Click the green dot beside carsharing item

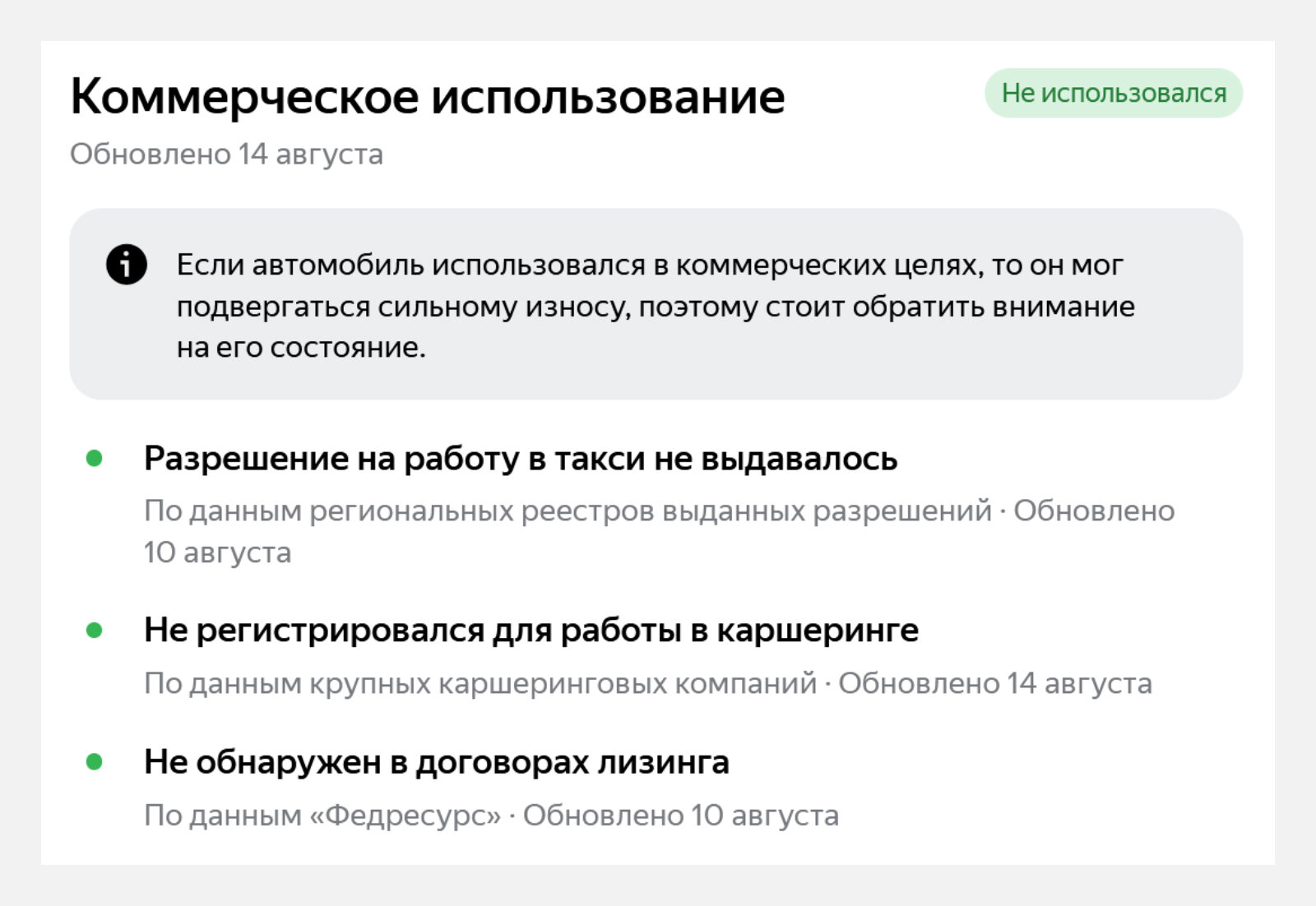coord(95,631)
